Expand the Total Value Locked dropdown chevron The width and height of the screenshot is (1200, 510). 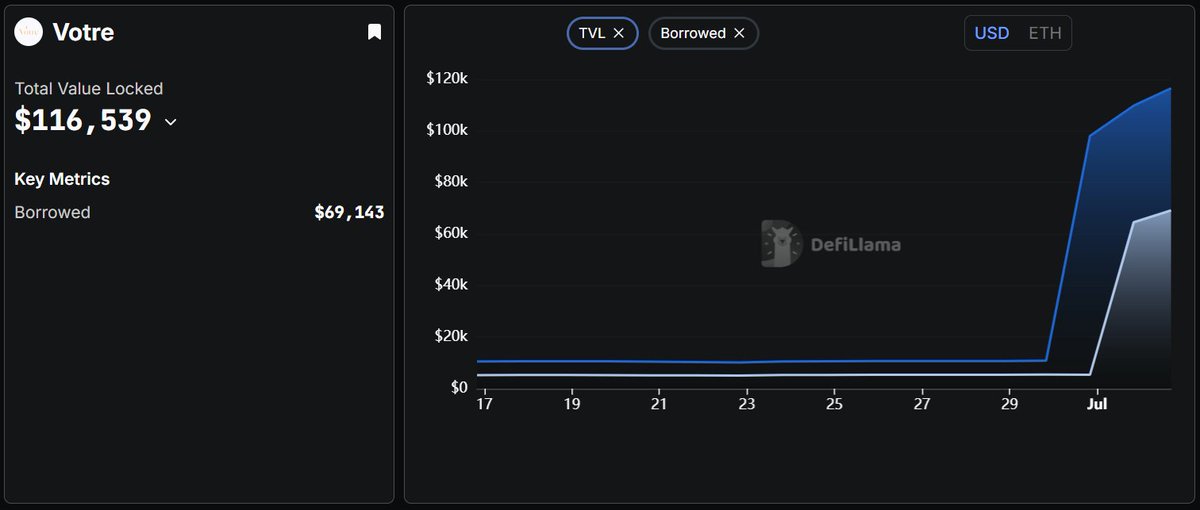tap(170, 122)
